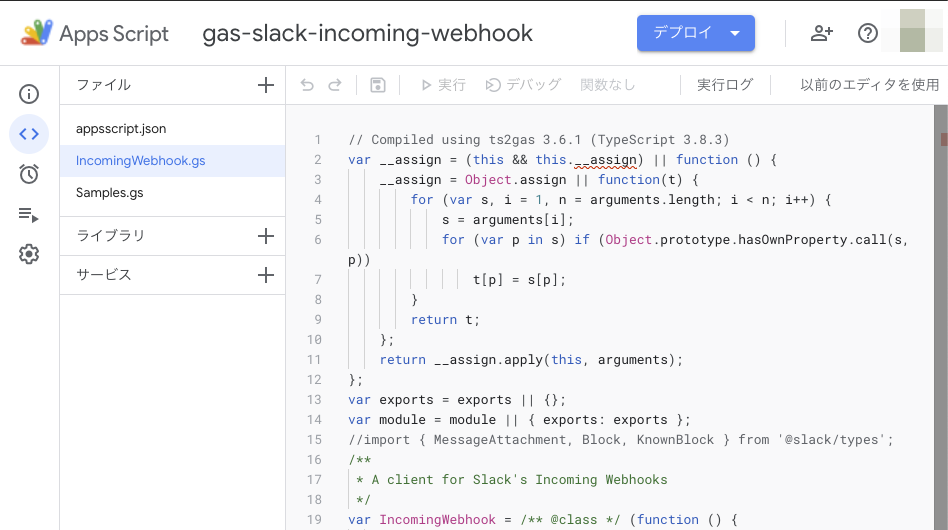The image size is (948, 530).
Task: Click the ts2gas compiled comment on line 1
Action: 539,140
